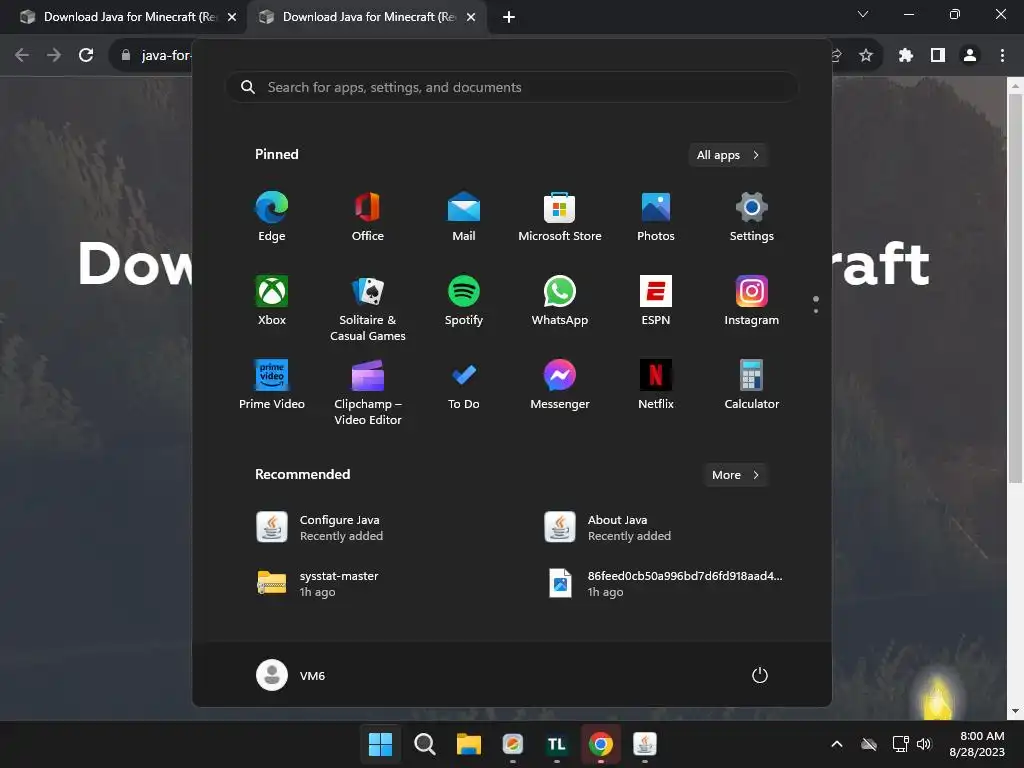Click the power button icon
The width and height of the screenshot is (1024, 768).
click(x=760, y=675)
